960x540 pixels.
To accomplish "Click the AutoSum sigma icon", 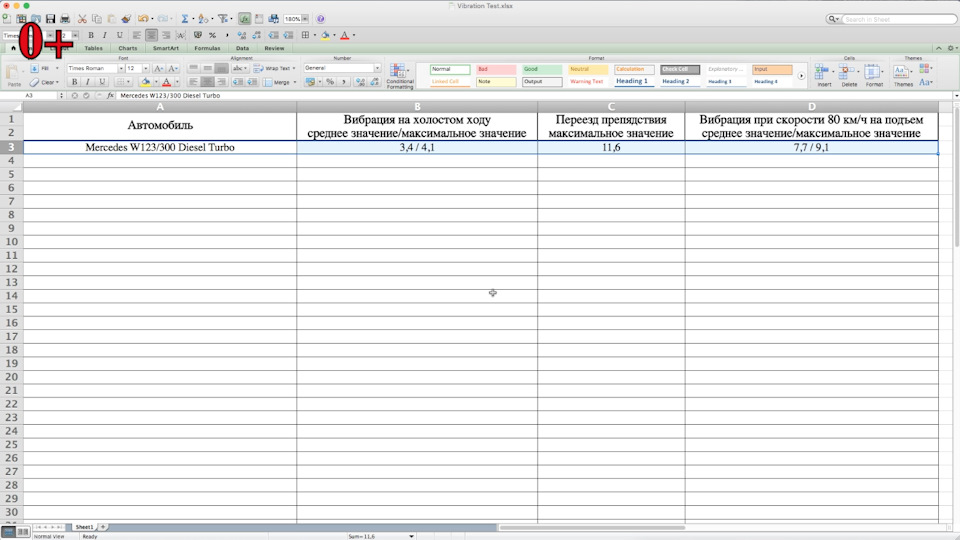I will [x=184, y=19].
